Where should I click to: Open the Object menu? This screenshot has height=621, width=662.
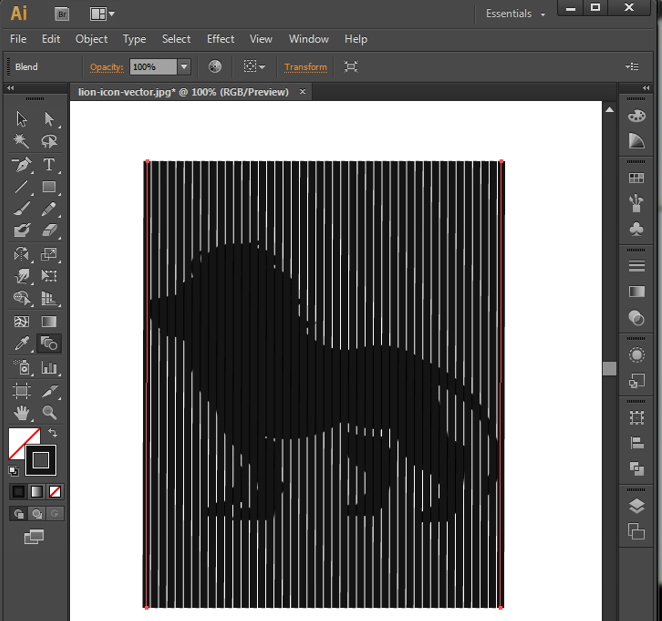tap(91, 39)
